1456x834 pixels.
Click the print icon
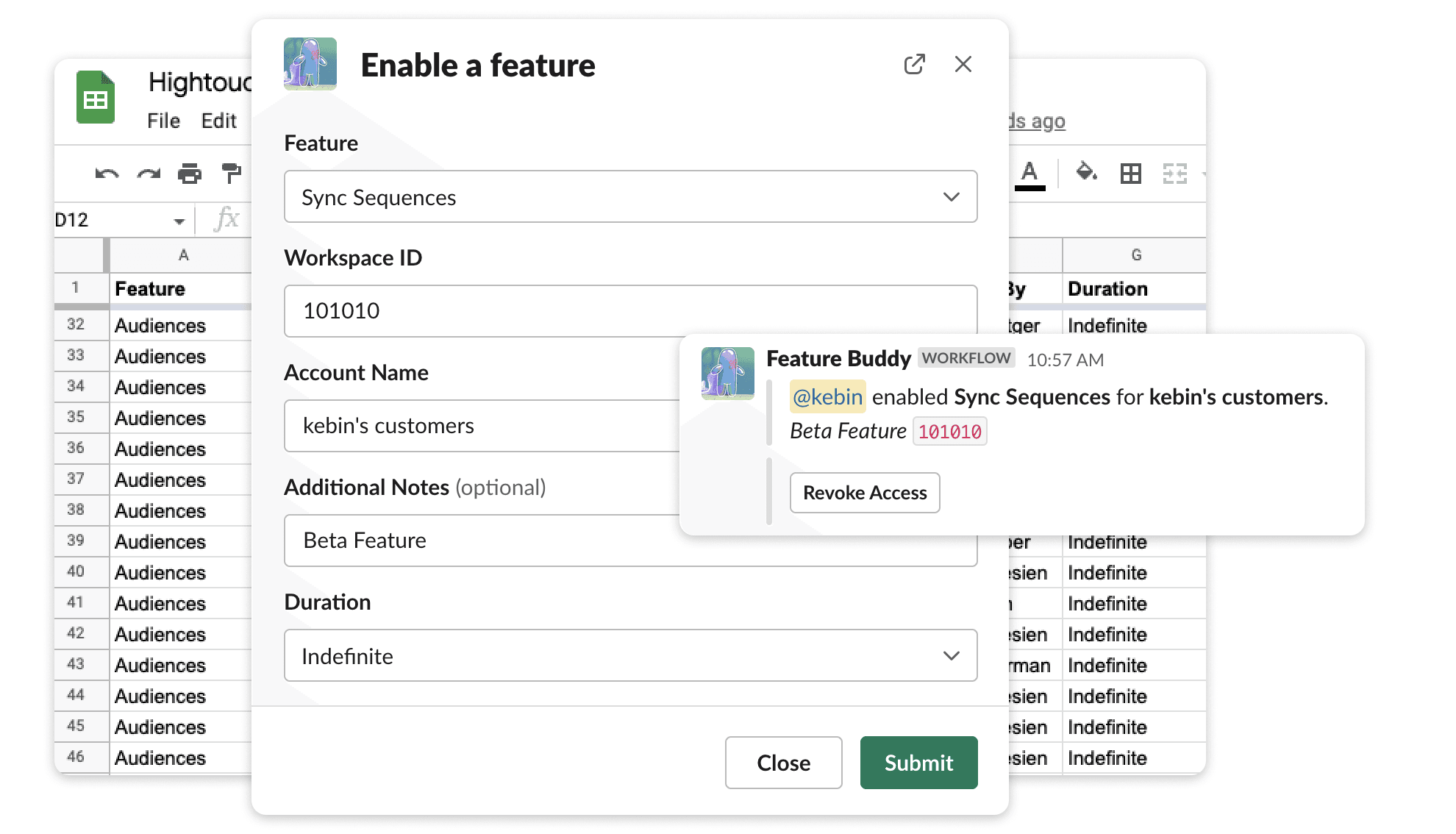[x=190, y=174]
